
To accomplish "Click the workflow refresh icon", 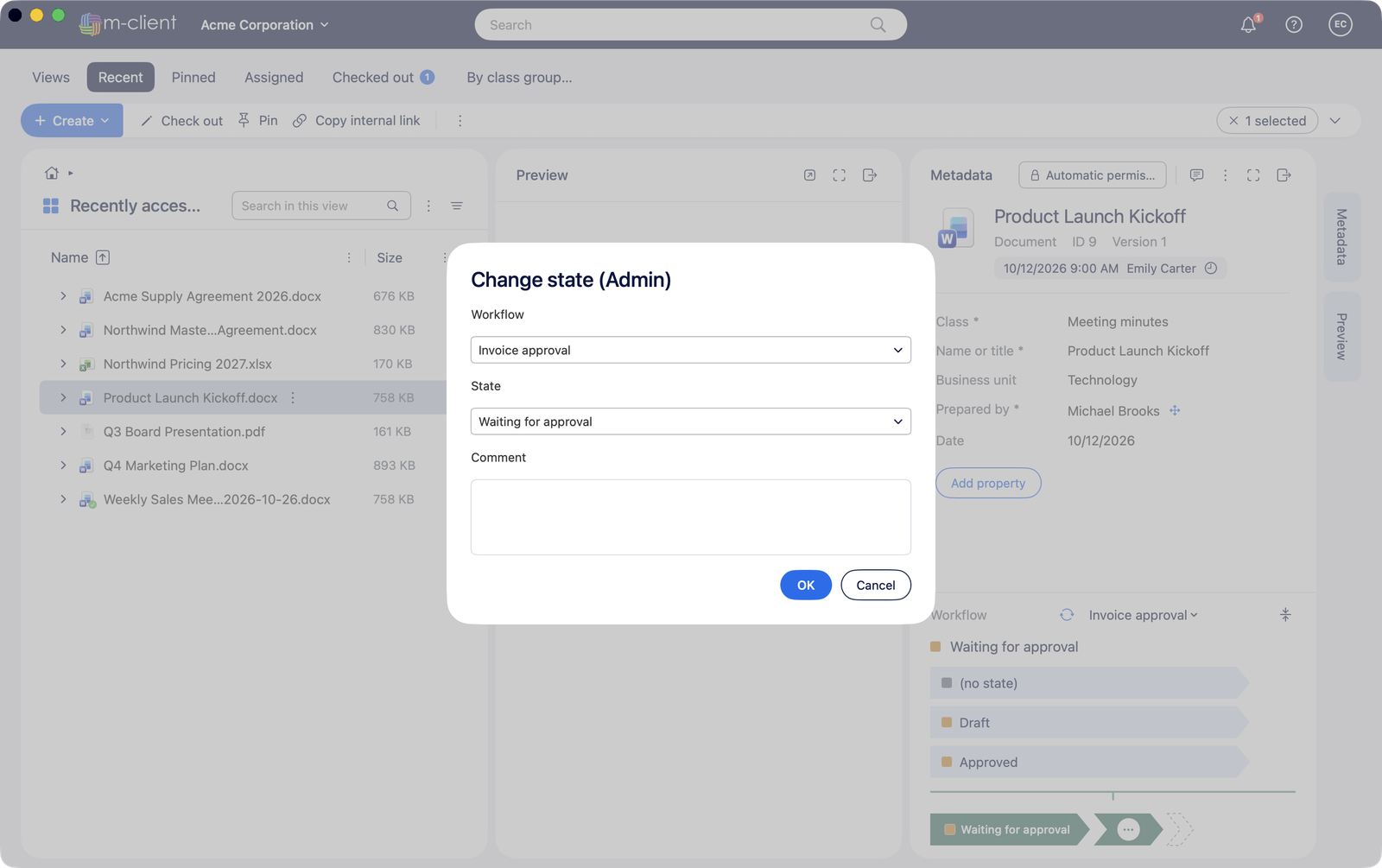I will point(1067,615).
